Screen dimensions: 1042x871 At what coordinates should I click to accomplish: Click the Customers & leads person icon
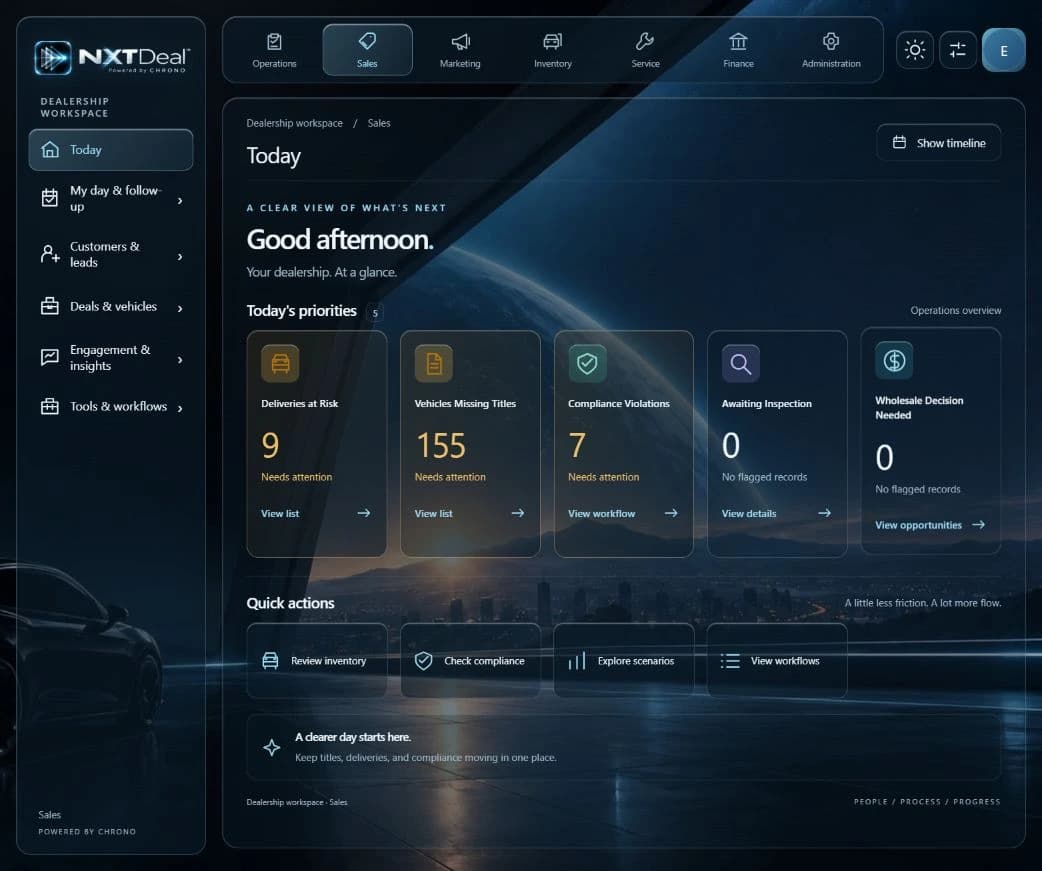(x=50, y=254)
